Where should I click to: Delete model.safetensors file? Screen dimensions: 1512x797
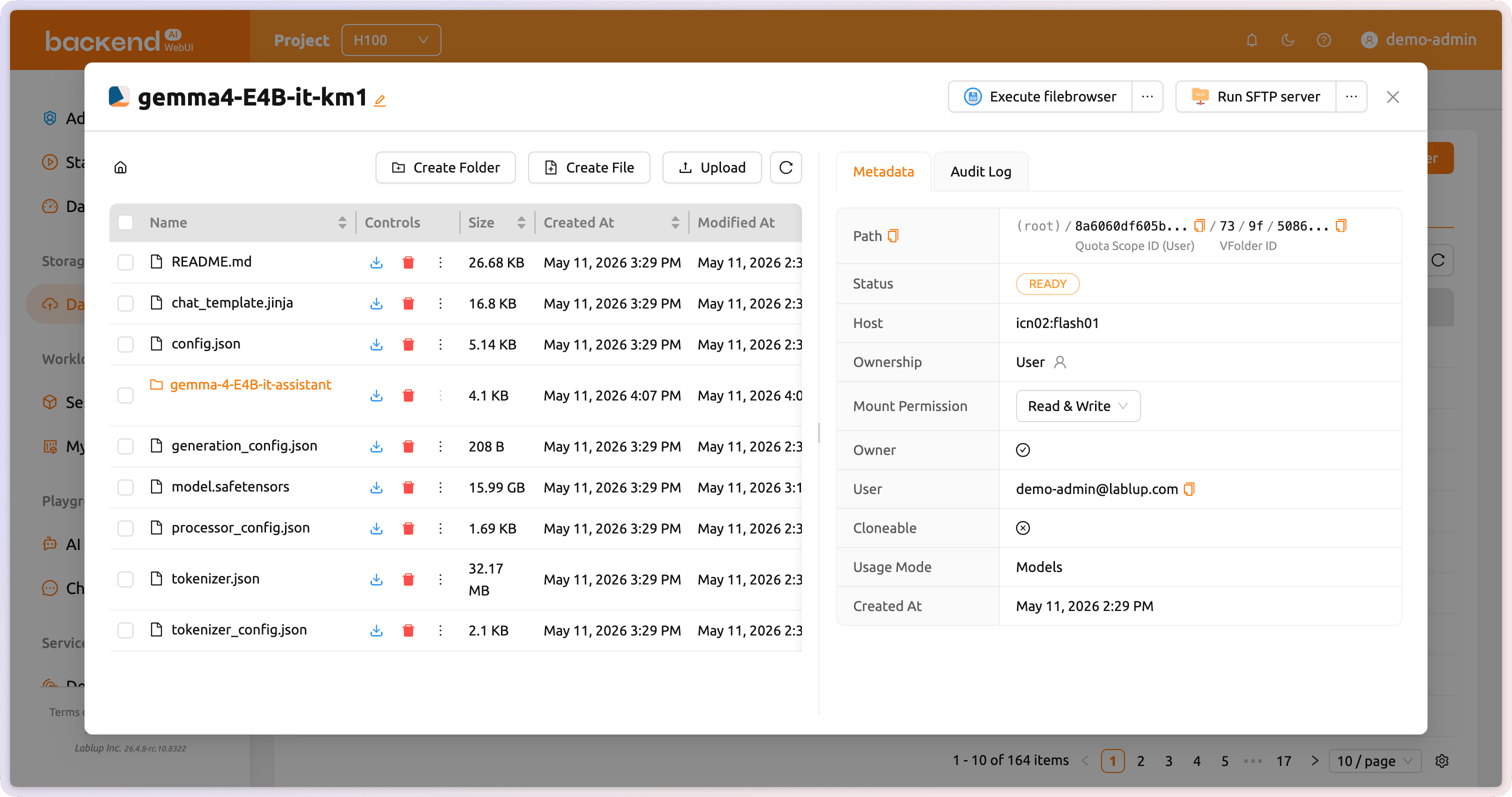tap(408, 487)
